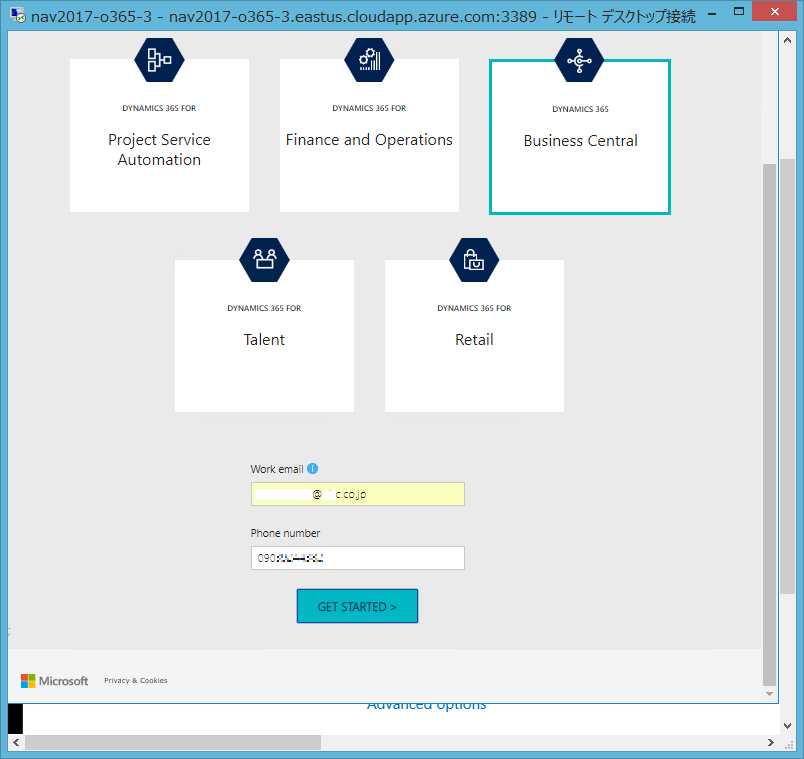Screen dimensions: 804x759
Task: Close the Remote Desktop connection window
Action: point(775,12)
